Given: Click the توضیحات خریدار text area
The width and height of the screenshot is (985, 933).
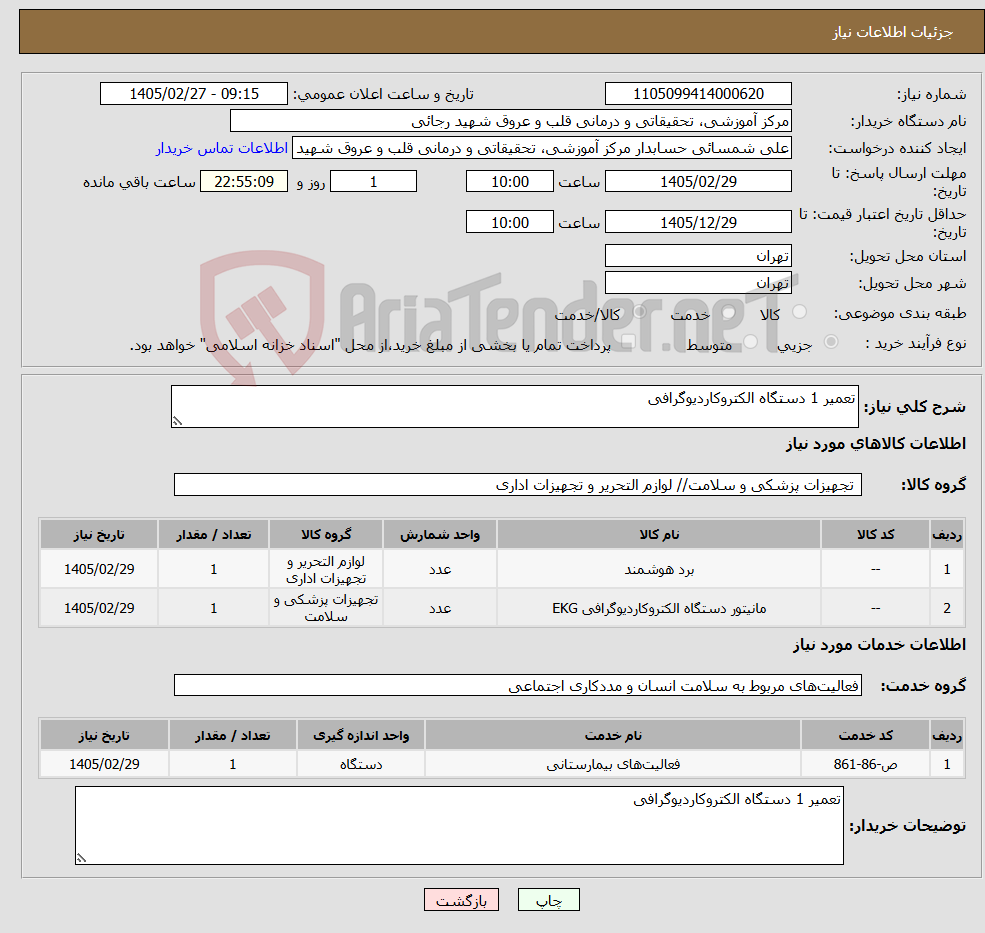Looking at the screenshot, I should pos(459,825).
